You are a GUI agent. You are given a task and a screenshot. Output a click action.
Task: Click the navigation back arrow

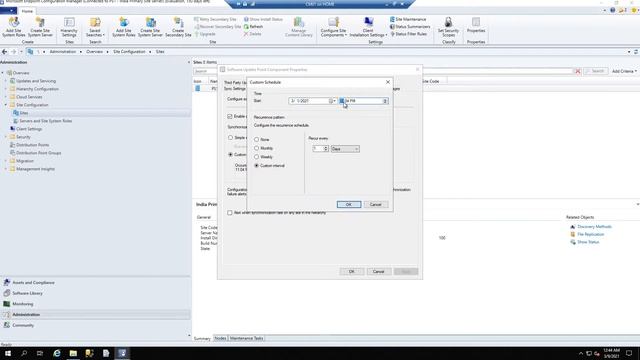[4, 52]
